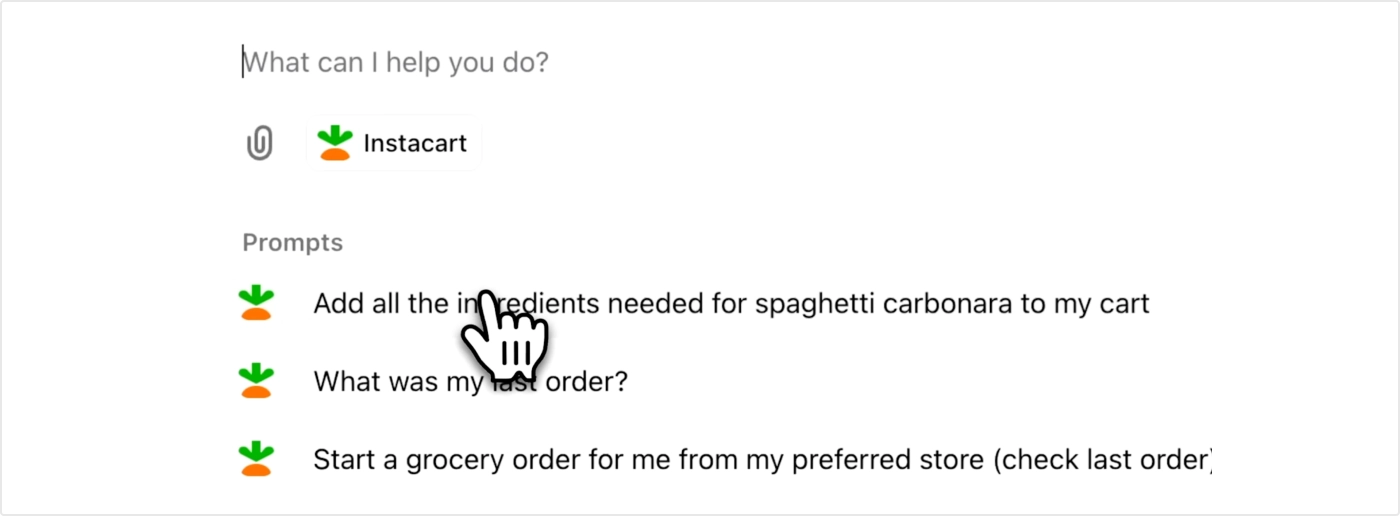Viewport: 1400px width, 516px height.
Task: Click the Instacart carrot logo in the chip
Action: coord(335,143)
